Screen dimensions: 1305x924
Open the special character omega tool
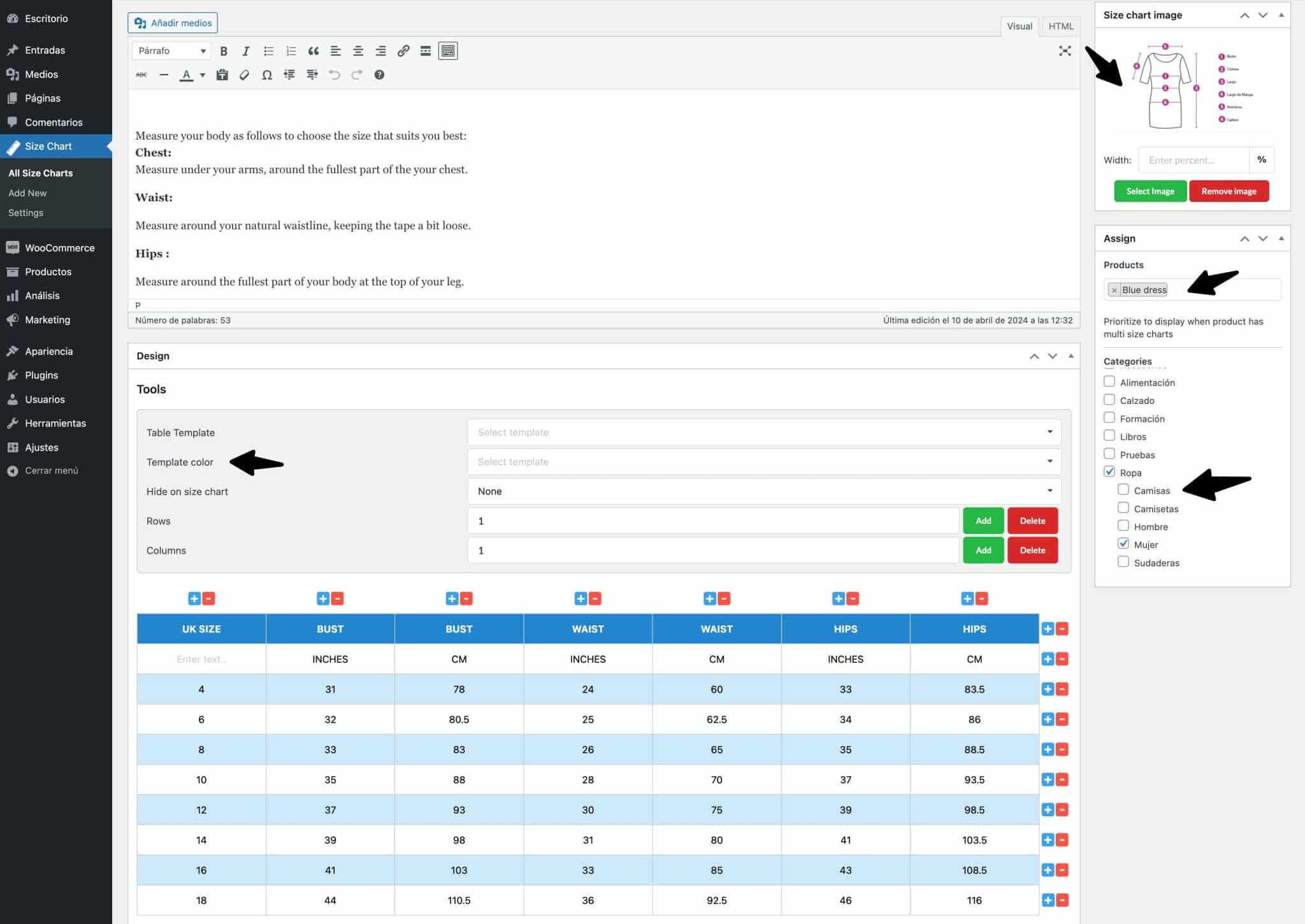[267, 75]
